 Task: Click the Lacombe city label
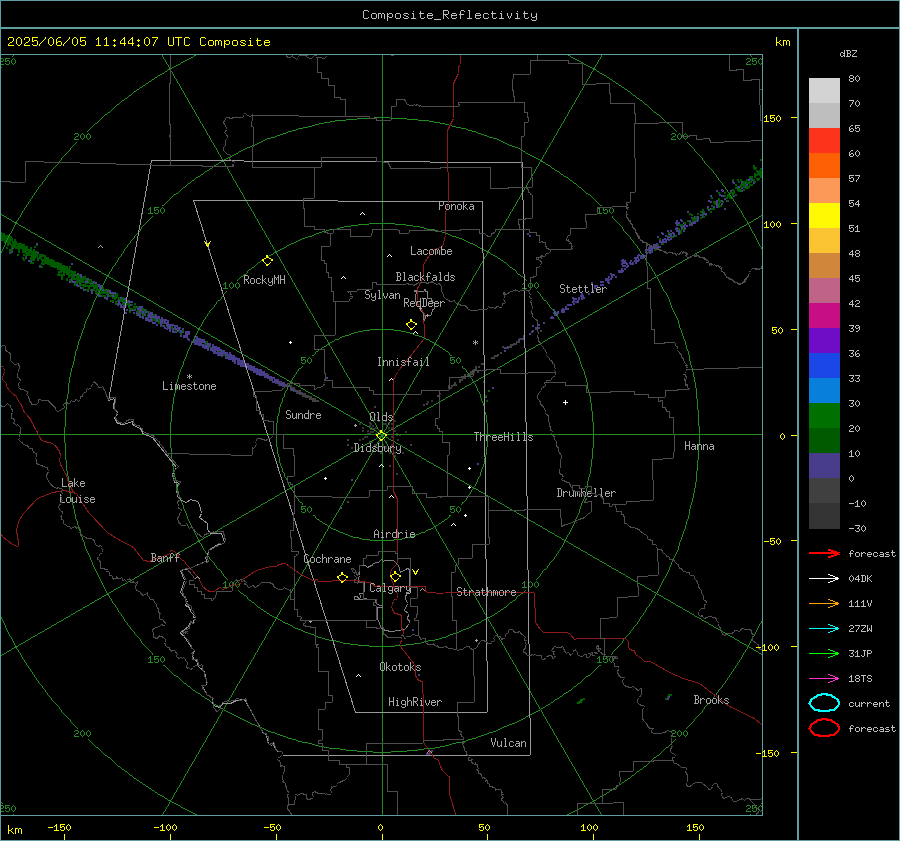(x=431, y=251)
